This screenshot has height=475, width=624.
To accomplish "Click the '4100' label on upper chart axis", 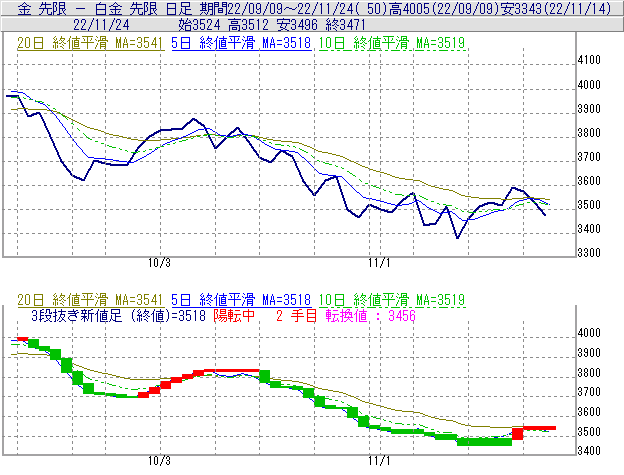I will pos(589,60).
